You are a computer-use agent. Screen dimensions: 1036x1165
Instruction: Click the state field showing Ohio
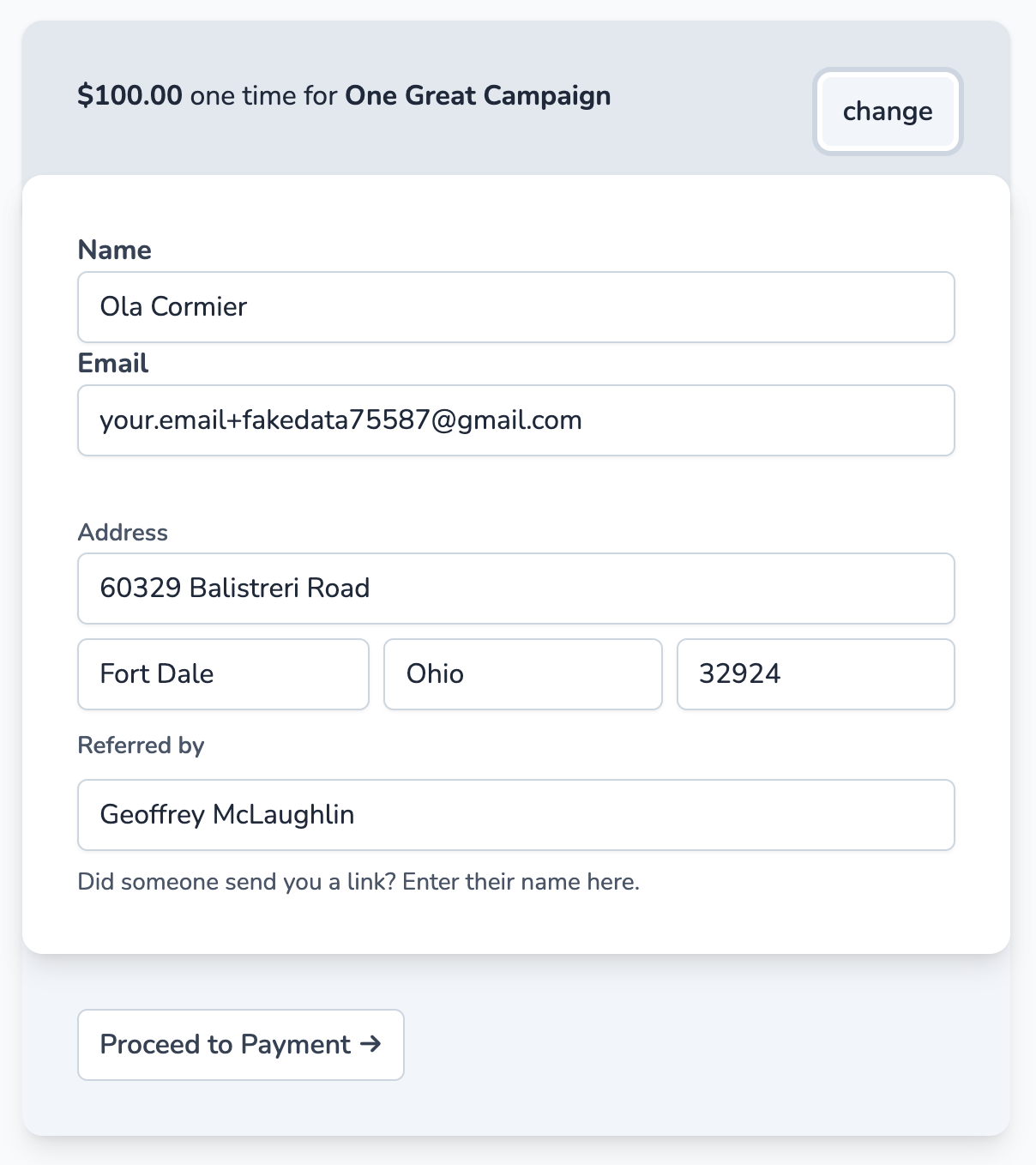click(x=522, y=674)
